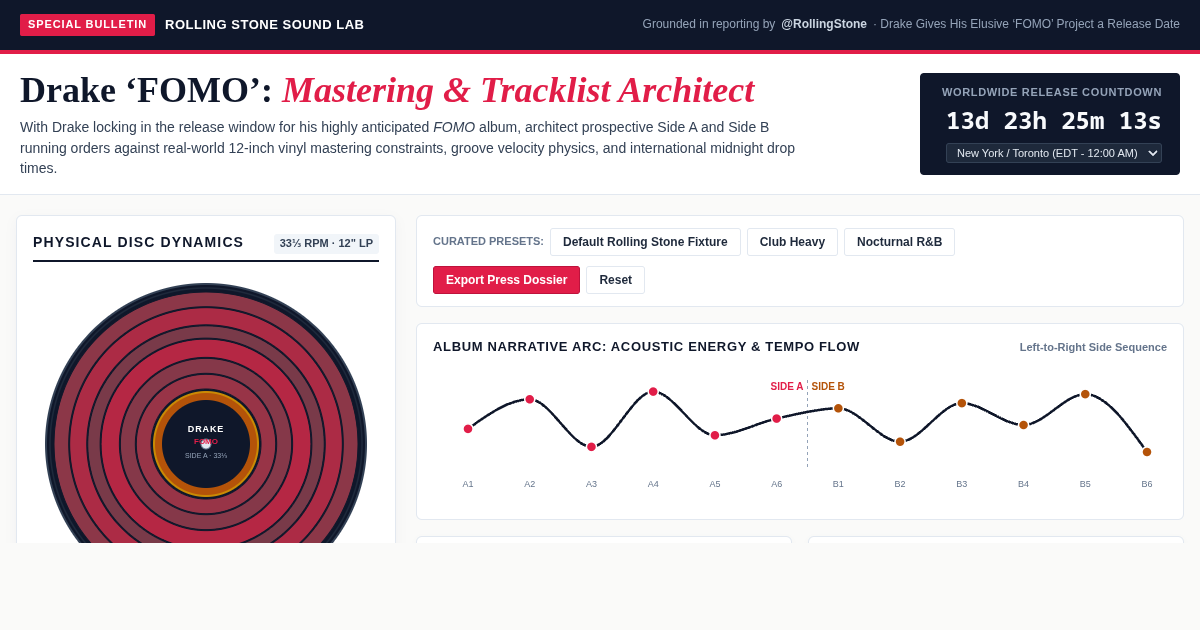Click the SPECIAL BULLETIN badge
Viewport: 1200px width, 630px height.
pyautogui.click(x=88, y=24)
